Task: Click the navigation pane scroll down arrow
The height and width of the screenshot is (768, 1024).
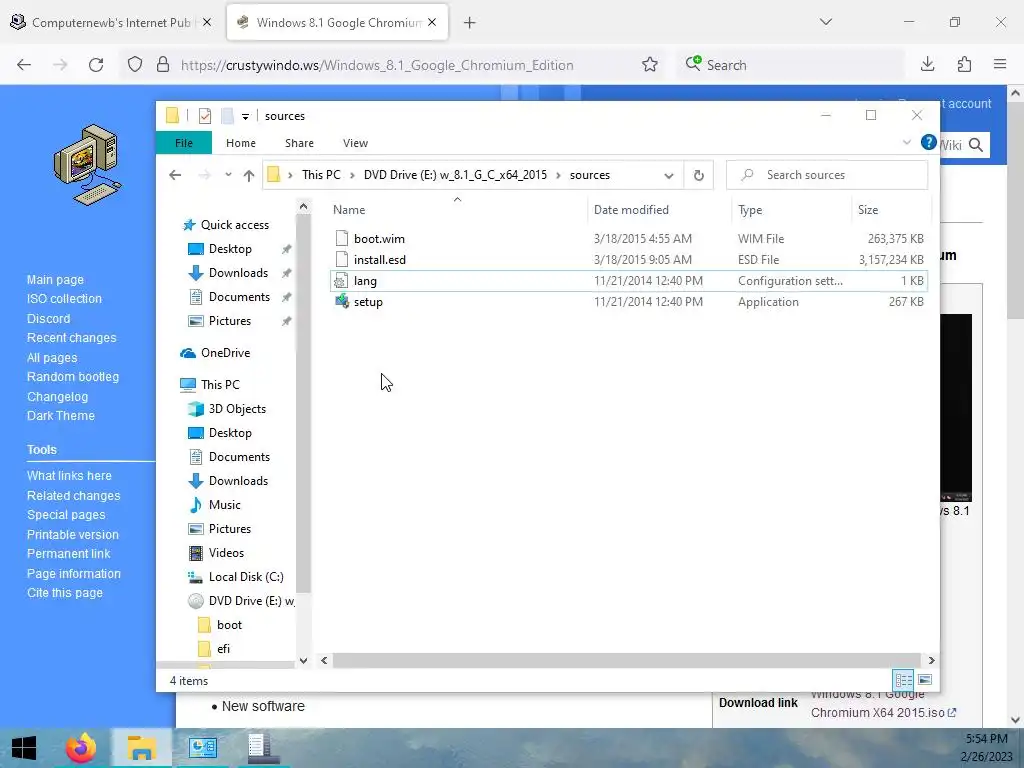Action: tap(303, 660)
